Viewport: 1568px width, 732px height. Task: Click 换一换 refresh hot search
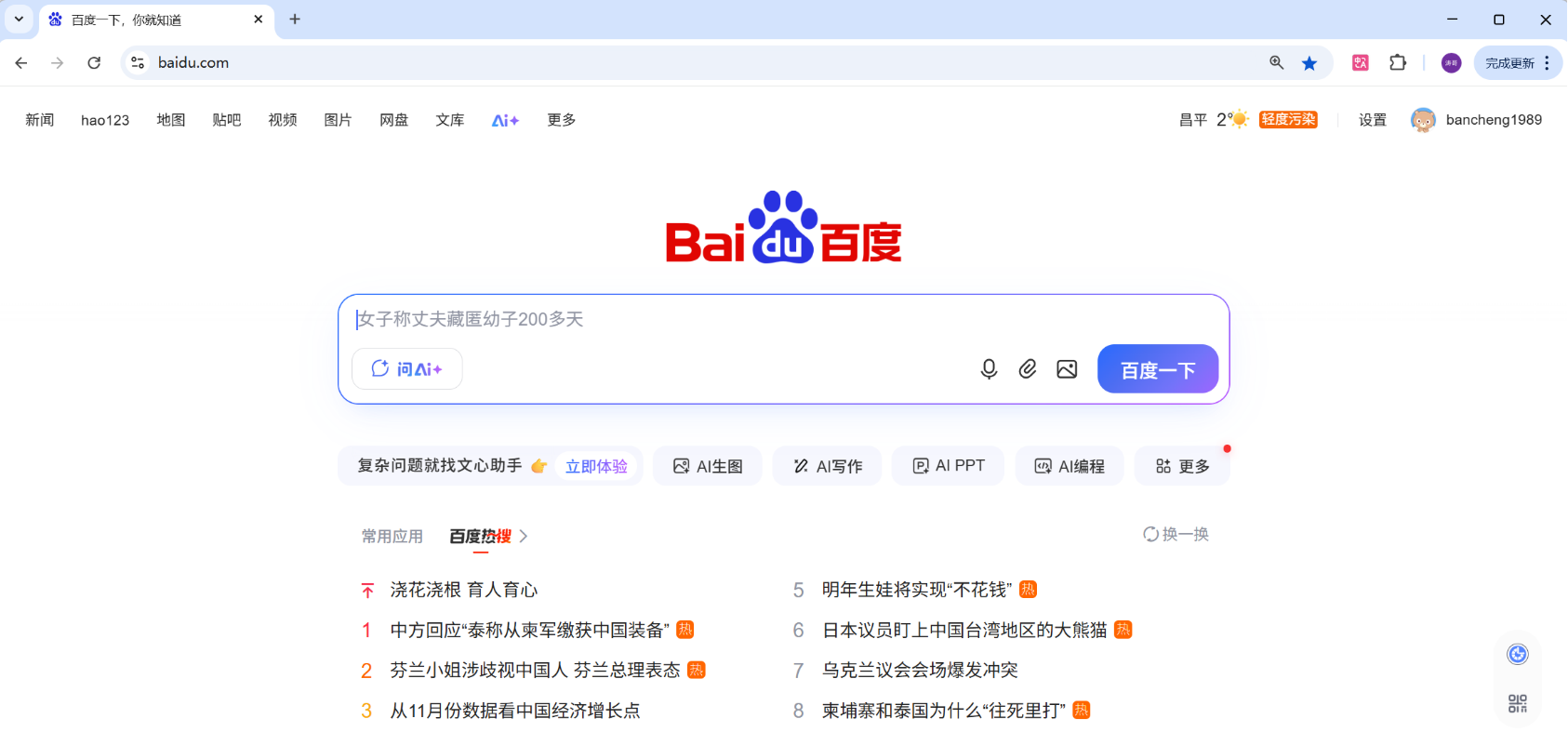tap(1176, 534)
